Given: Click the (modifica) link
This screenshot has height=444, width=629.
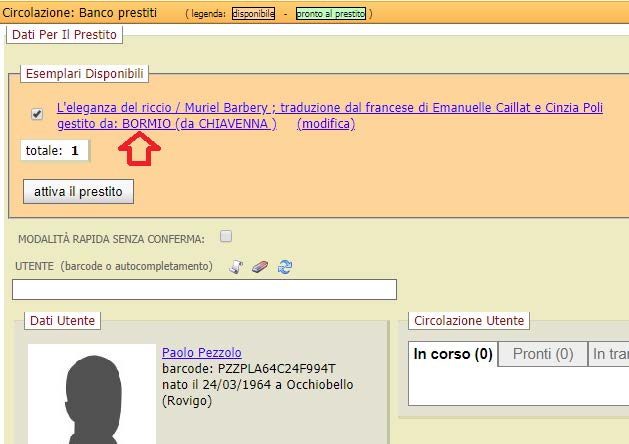Looking at the screenshot, I should click(326, 124).
